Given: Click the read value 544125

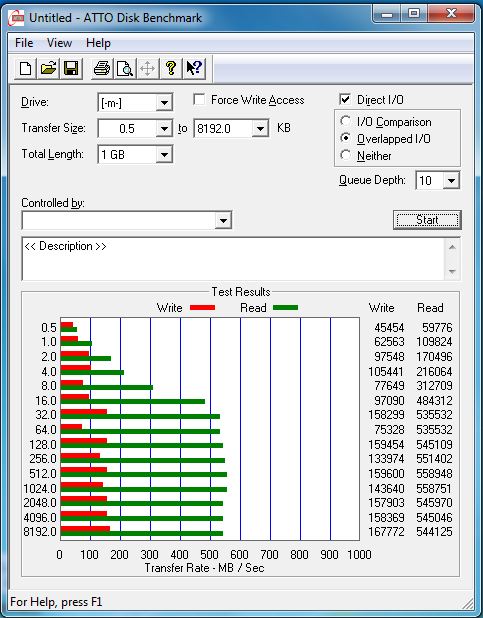Looking at the screenshot, I should [x=434, y=532].
